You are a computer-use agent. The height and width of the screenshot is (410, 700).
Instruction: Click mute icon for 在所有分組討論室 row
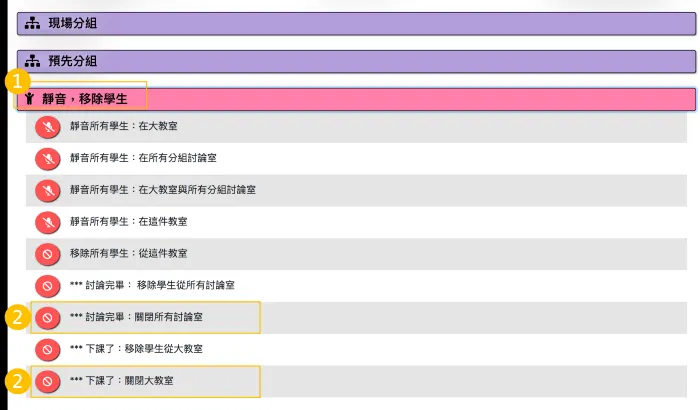pos(47,158)
